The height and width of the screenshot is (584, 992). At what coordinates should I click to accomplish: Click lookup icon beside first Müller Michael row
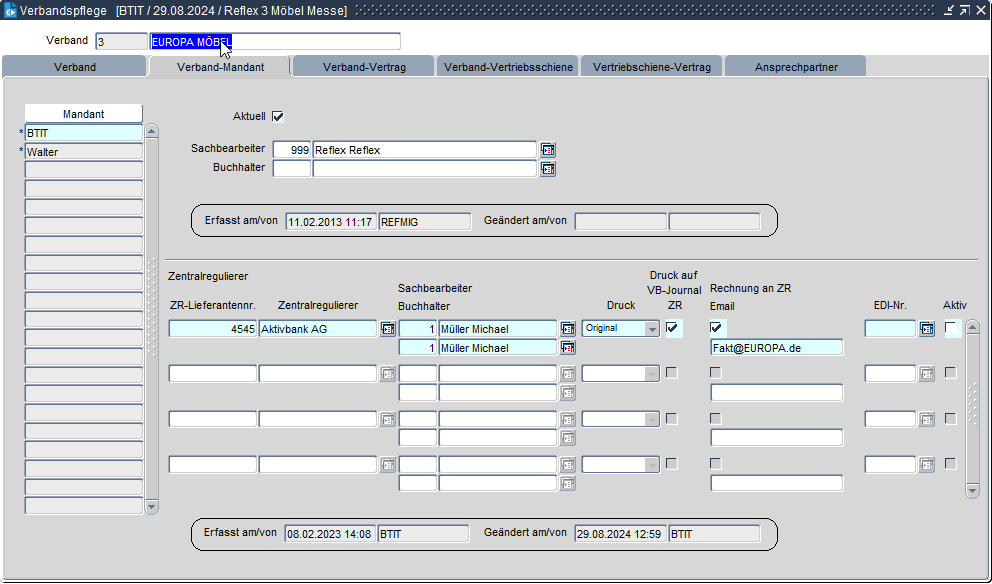[567, 329]
